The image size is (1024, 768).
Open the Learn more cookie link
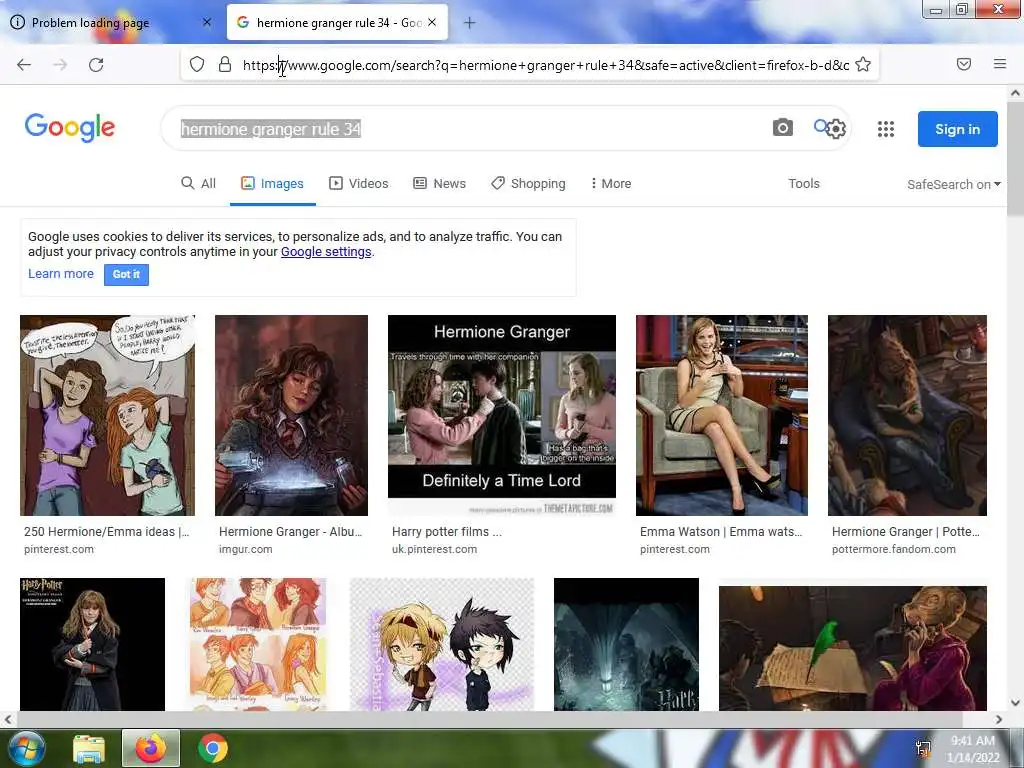(61, 274)
